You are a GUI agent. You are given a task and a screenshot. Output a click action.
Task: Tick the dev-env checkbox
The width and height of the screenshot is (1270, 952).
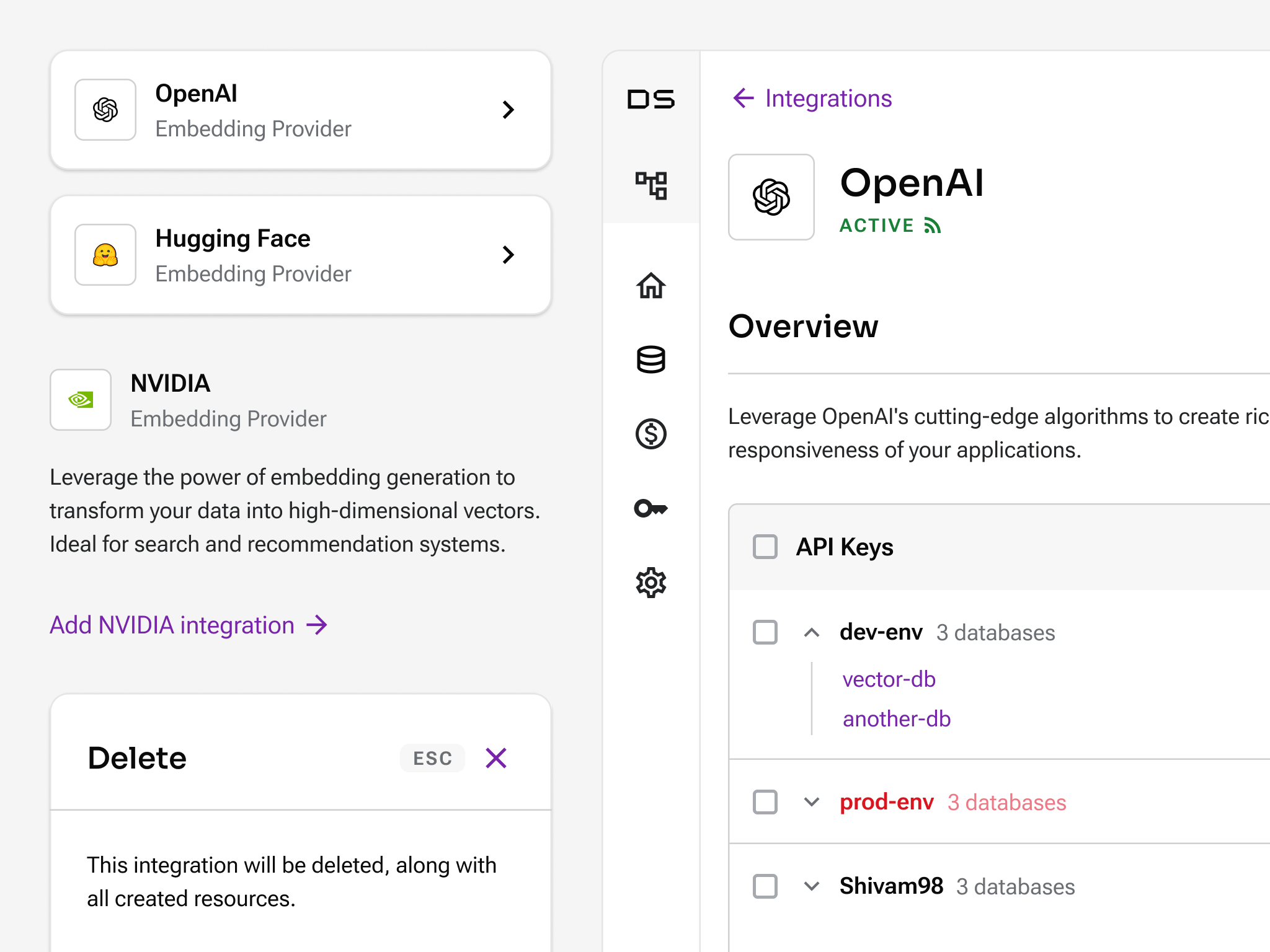765,632
